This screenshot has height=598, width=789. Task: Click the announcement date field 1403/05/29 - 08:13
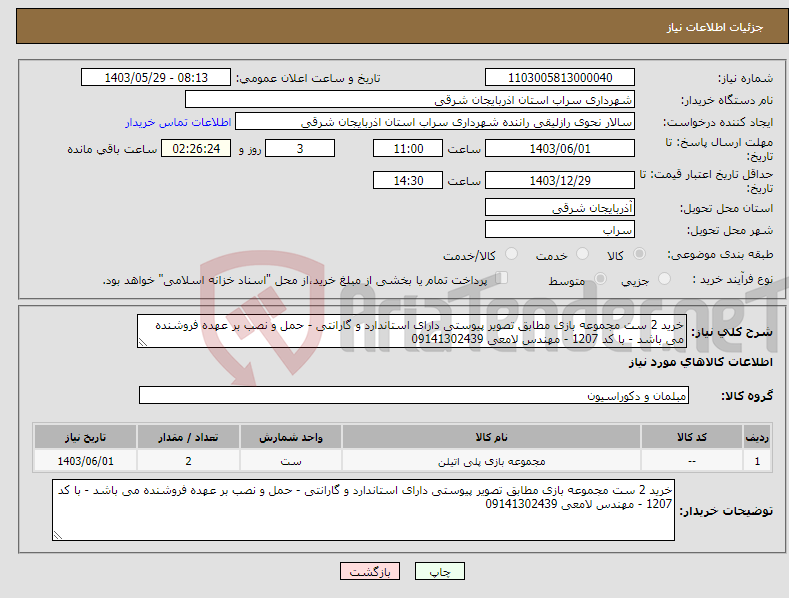coord(155,78)
